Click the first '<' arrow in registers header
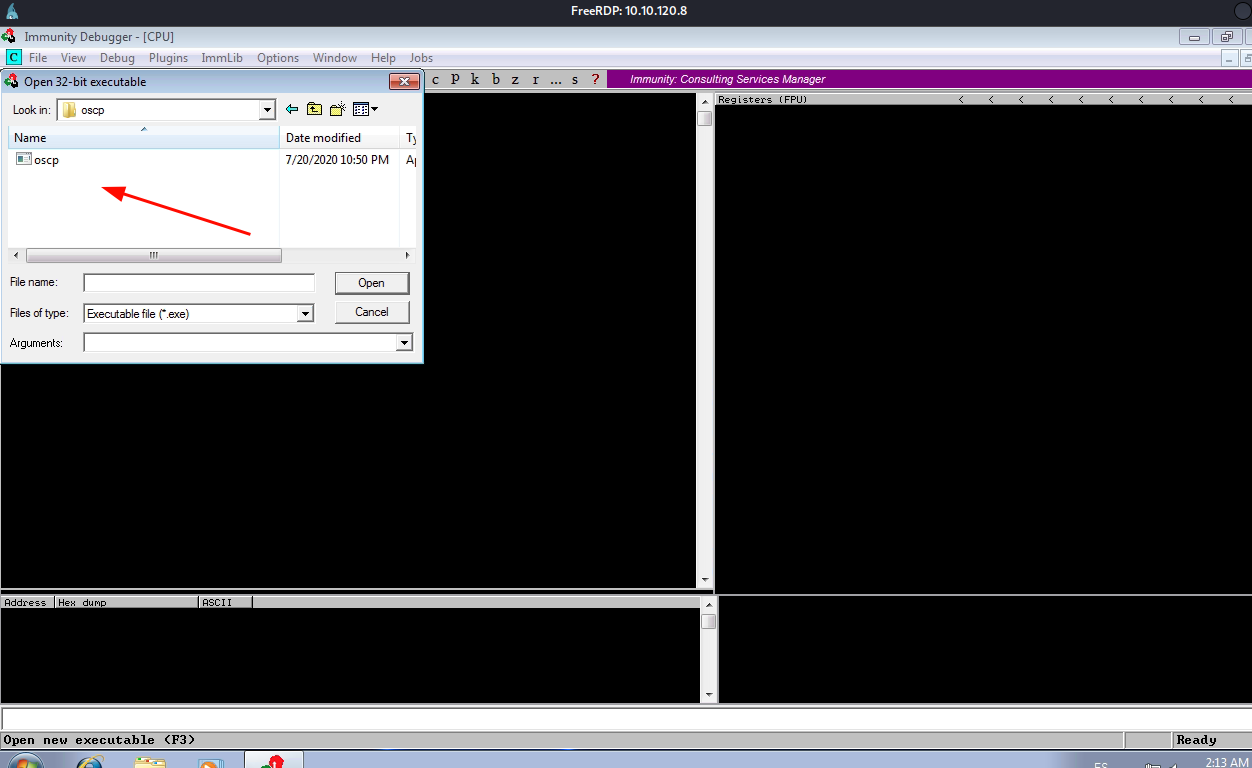This screenshot has height=768, width=1252. [961, 99]
